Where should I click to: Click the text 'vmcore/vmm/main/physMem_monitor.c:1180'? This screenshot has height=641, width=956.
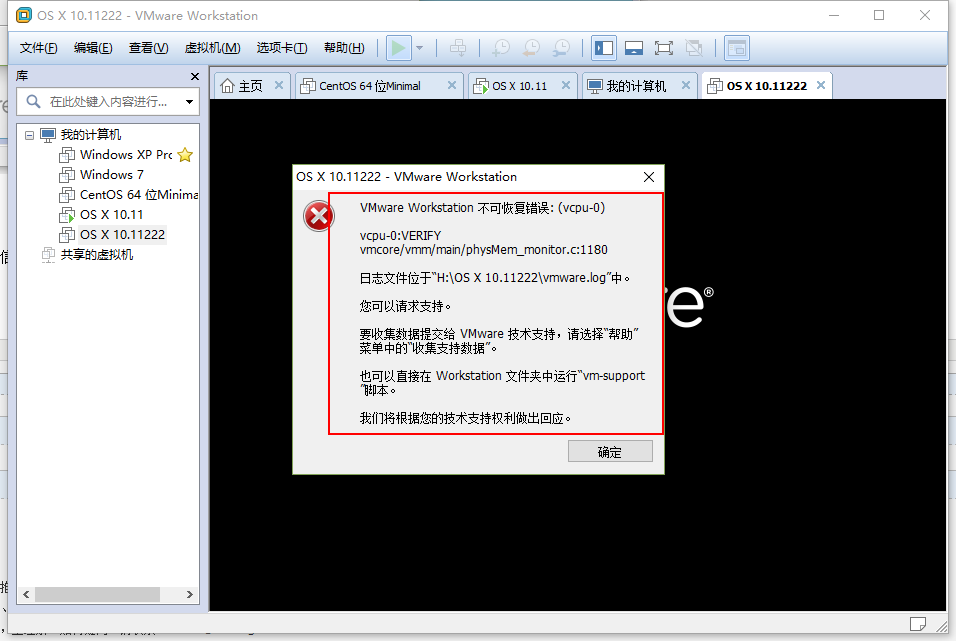tap(483, 249)
